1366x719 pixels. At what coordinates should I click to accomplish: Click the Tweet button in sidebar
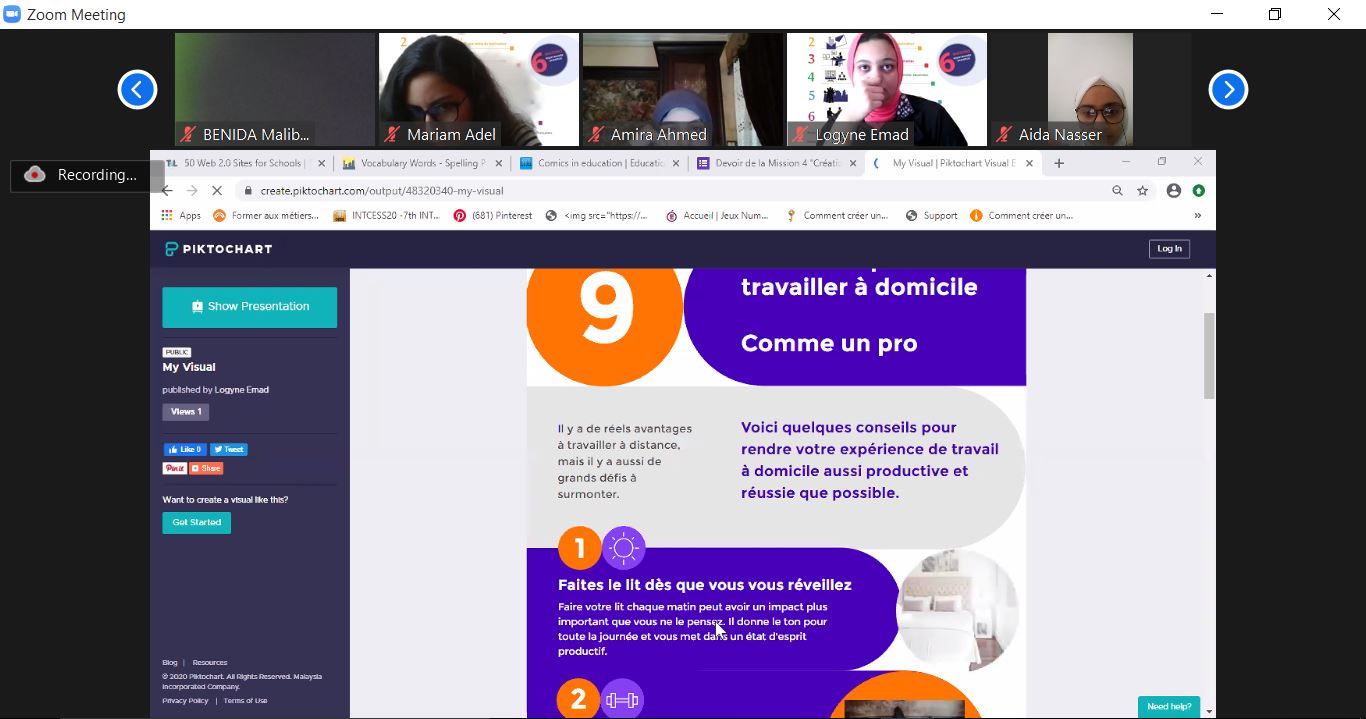(228, 450)
